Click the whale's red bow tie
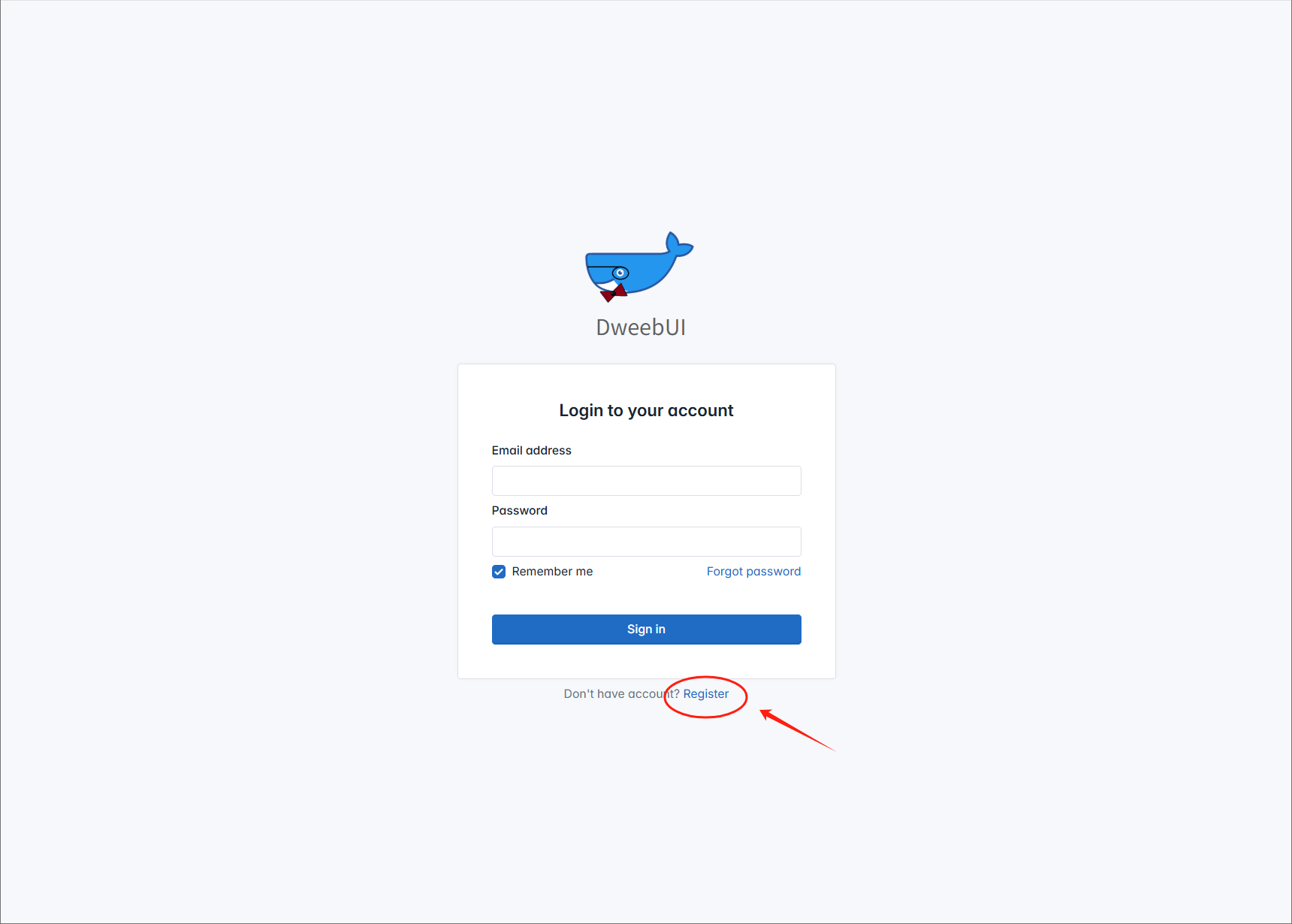This screenshot has height=924, width=1292. point(614,293)
